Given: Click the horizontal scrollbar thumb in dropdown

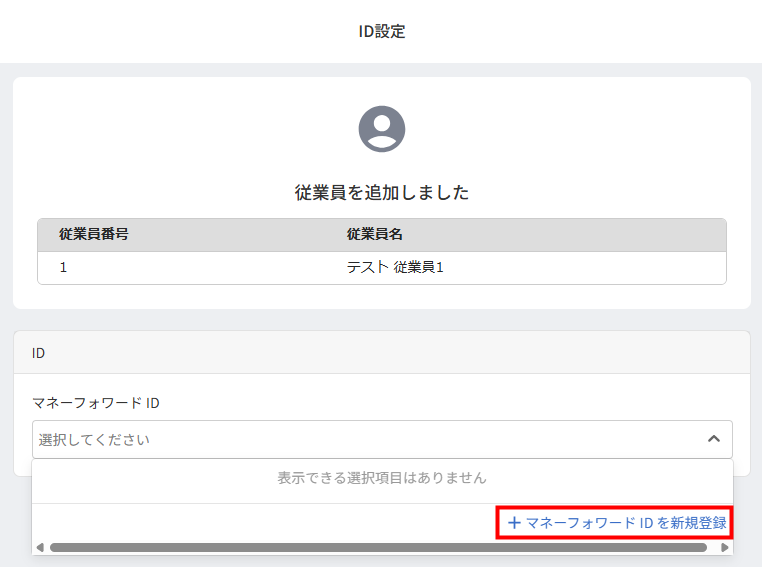Looking at the screenshot, I should click(x=378, y=548).
